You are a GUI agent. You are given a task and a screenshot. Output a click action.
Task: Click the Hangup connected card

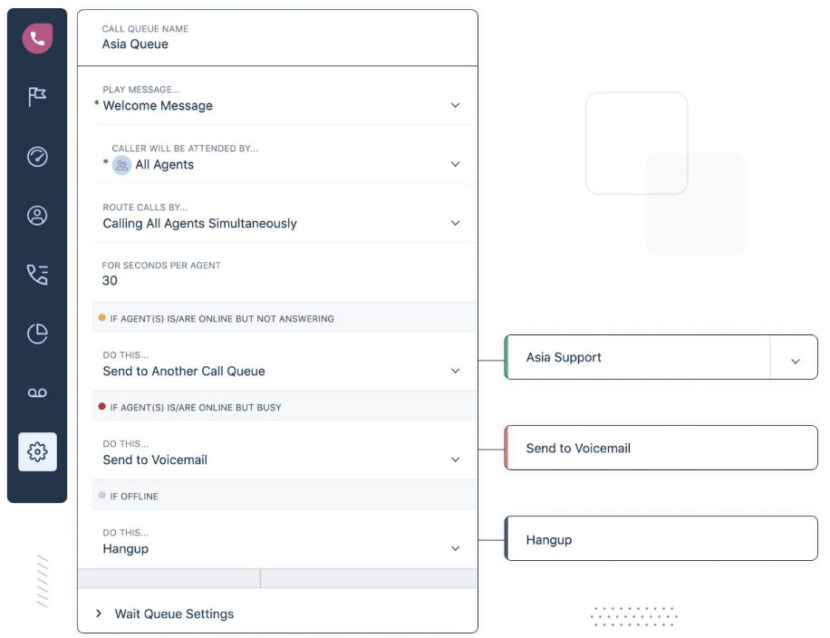tap(660, 539)
